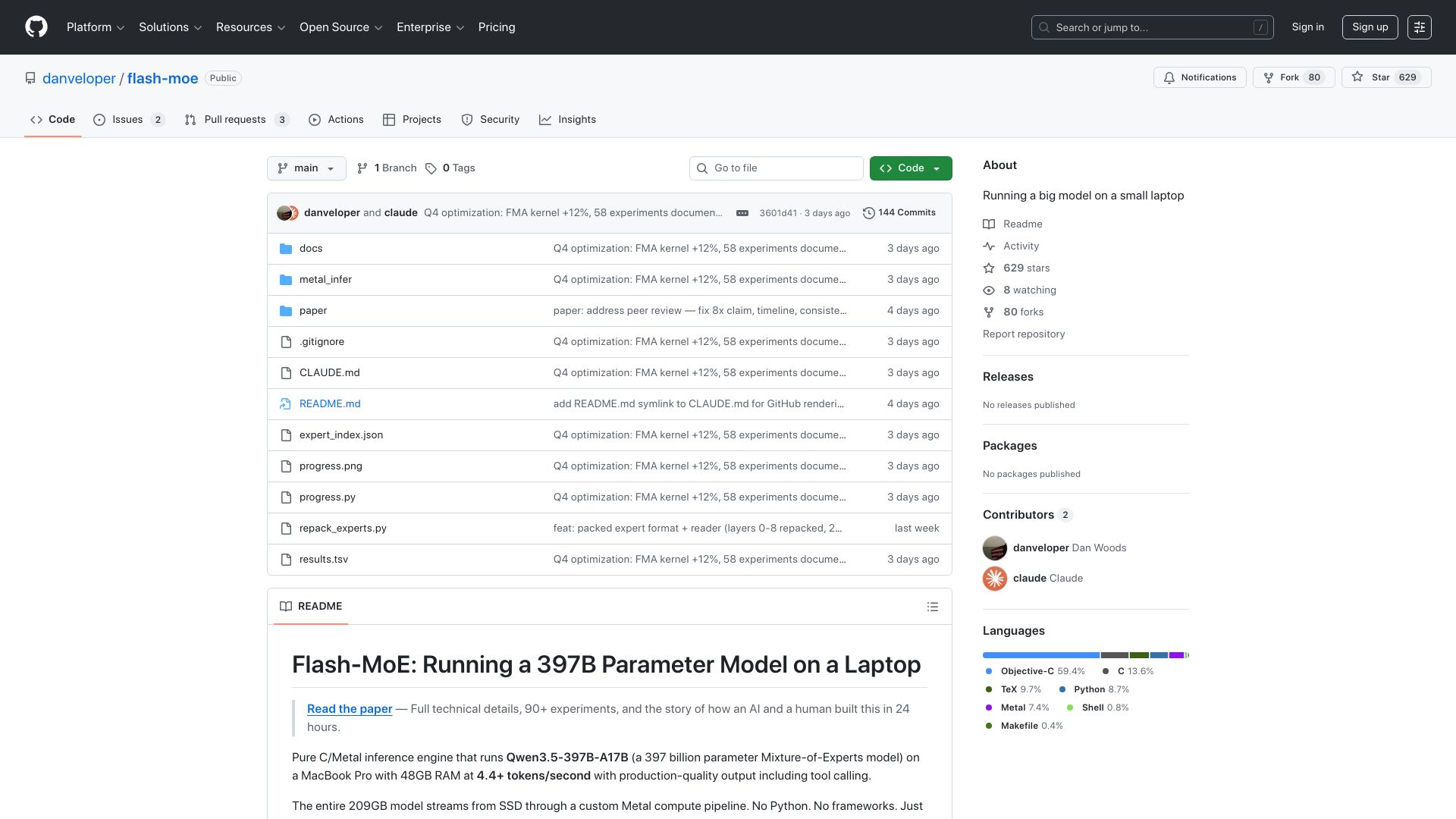Focus the Search or jump to field
The width and height of the screenshot is (1456, 819).
point(1152,27)
